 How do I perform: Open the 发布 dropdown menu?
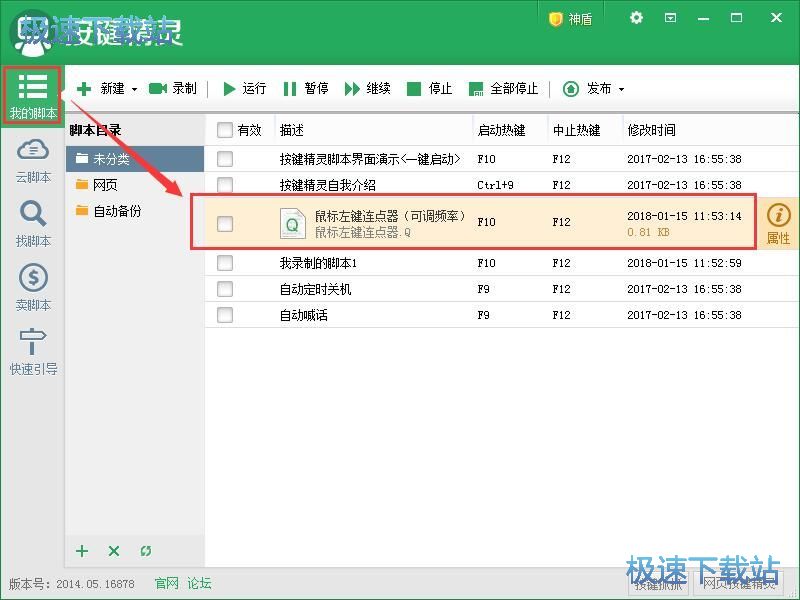coord(622,88)
